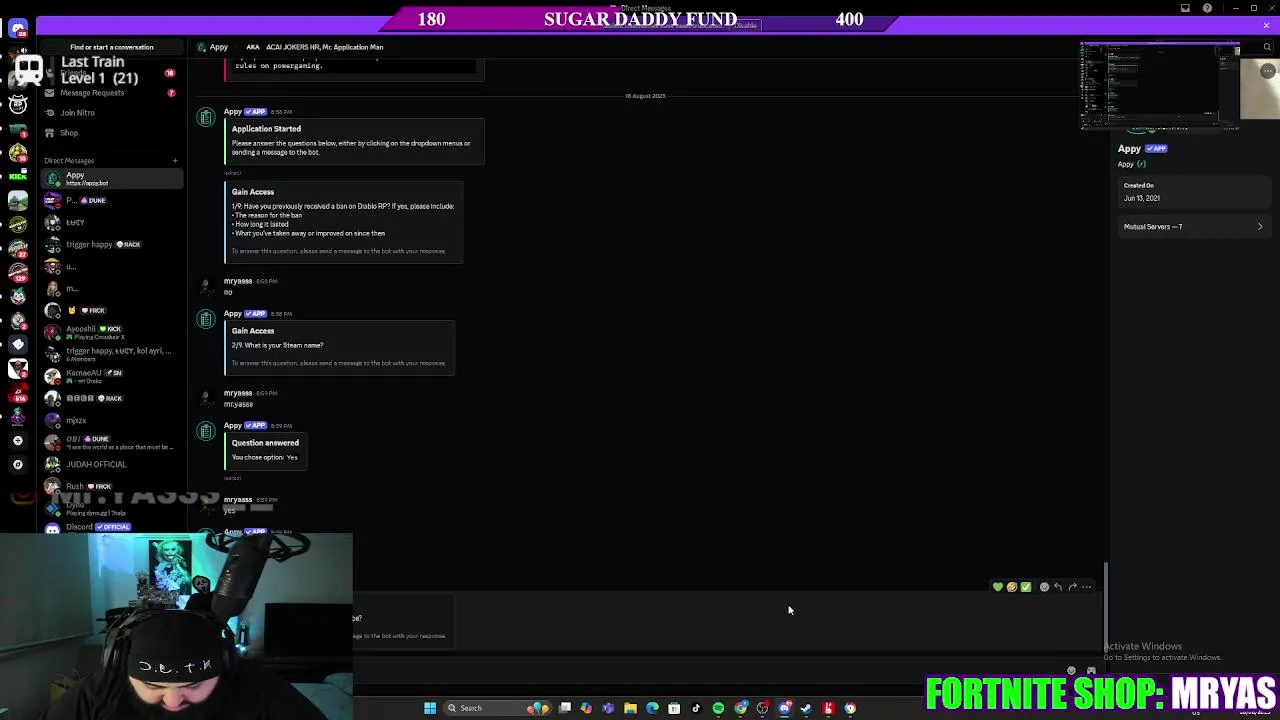Viewport: 1280px width, 720px height.
Task: Open Discord home direct messages icon
Action: tap(17, 28)
